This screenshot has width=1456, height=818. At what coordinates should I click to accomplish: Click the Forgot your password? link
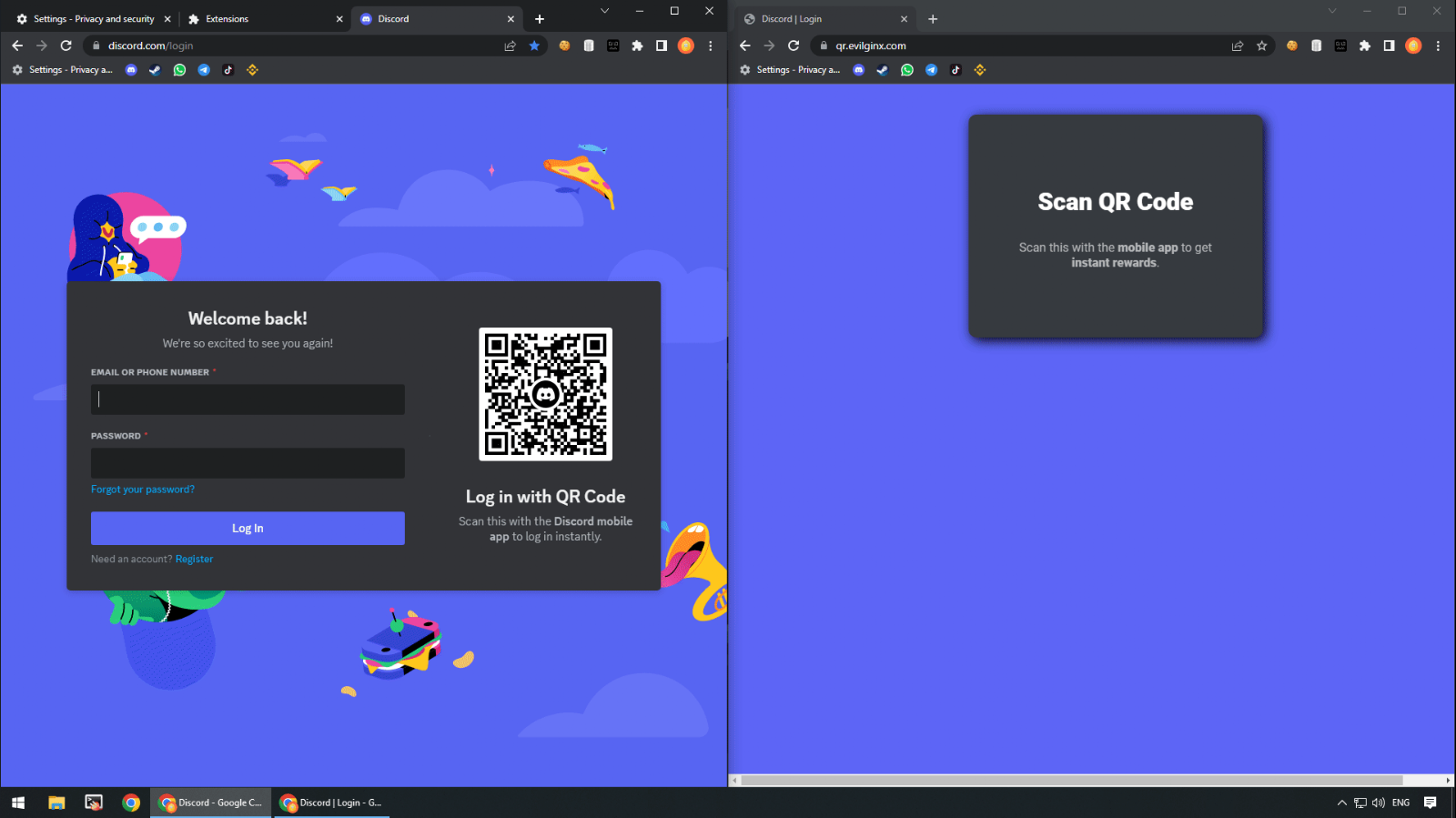[x=143, y=490]
